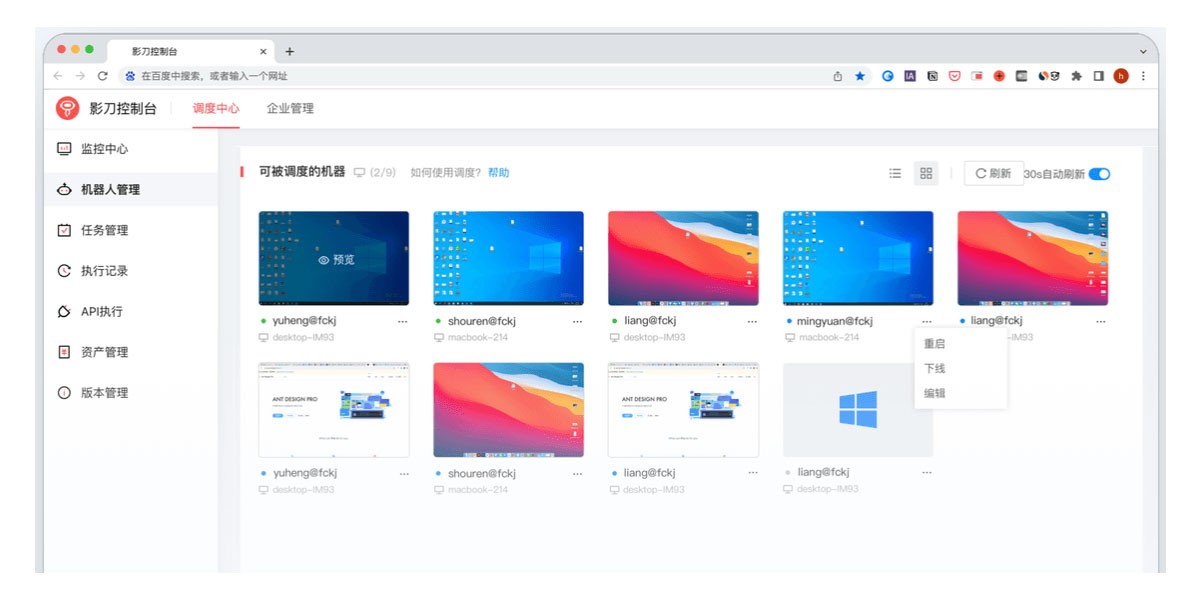
Task: Expand the ellipsis menu for shouren@fckj top row
Action: [x=577, y=322]
